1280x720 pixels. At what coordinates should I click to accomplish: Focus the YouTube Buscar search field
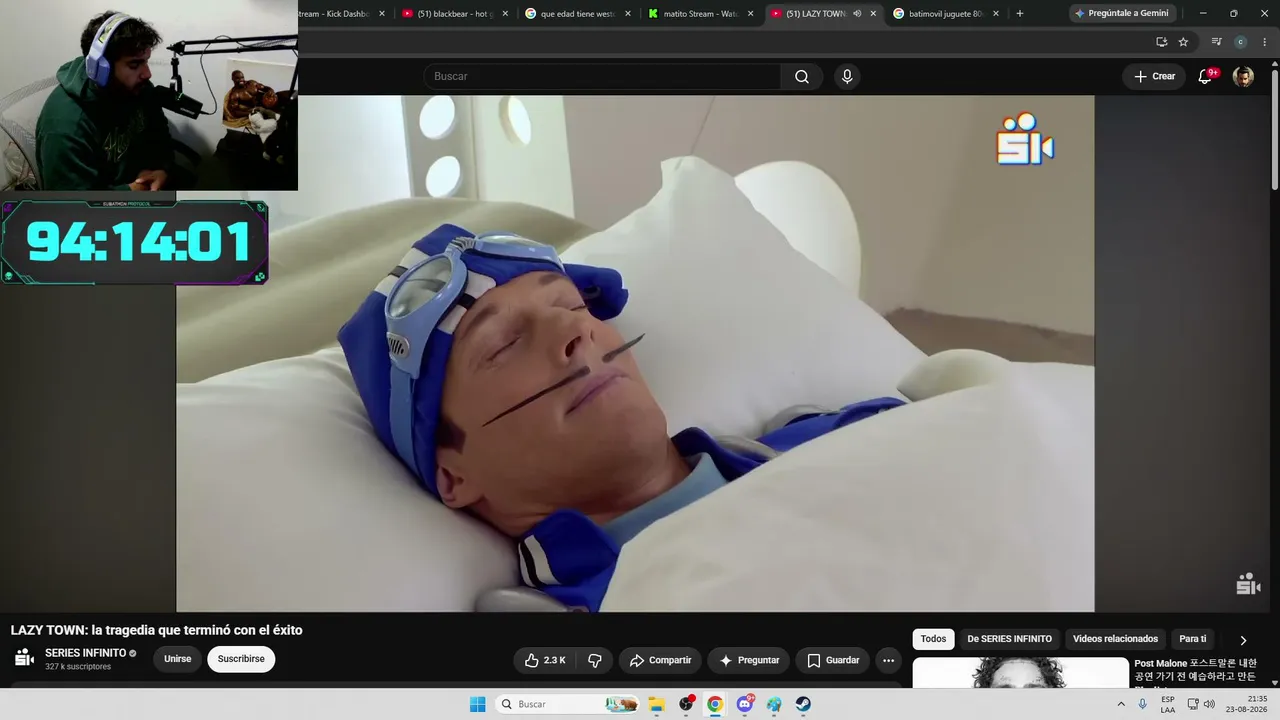603,76
